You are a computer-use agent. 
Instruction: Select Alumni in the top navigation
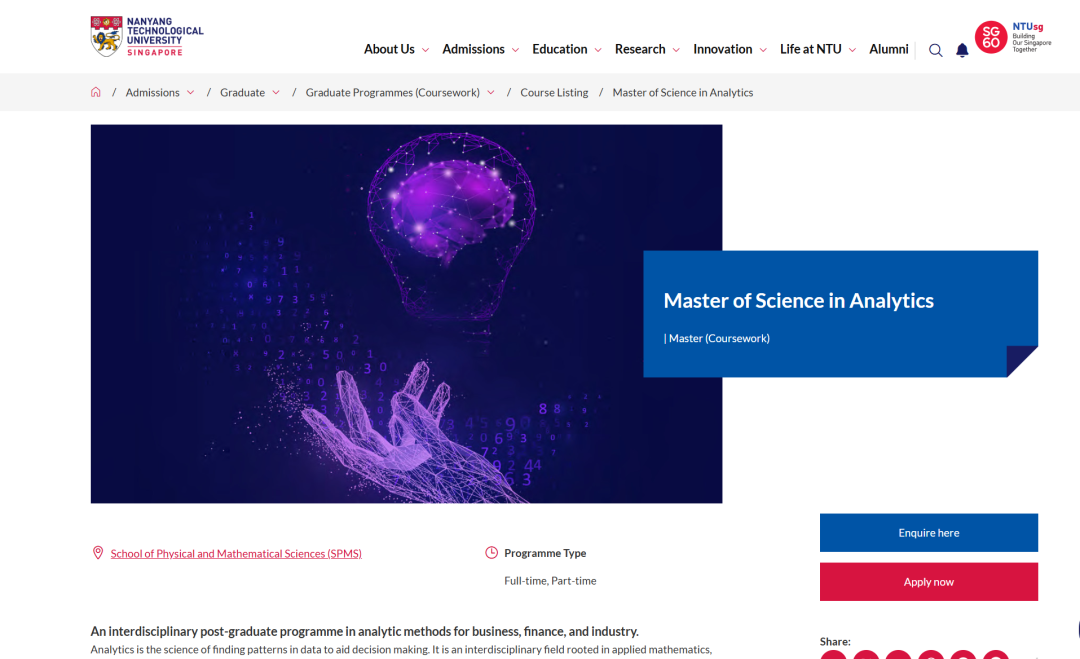[x=888, y=49]
